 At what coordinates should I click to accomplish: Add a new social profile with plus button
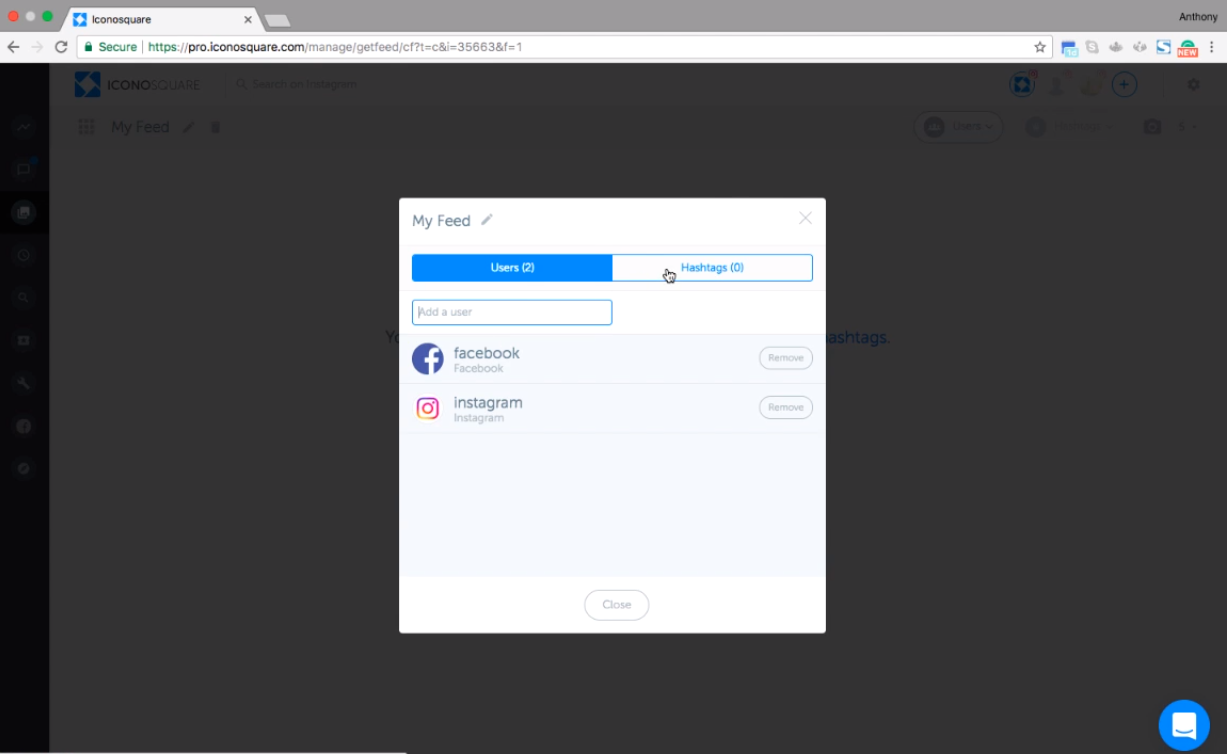pos(1124,84)
